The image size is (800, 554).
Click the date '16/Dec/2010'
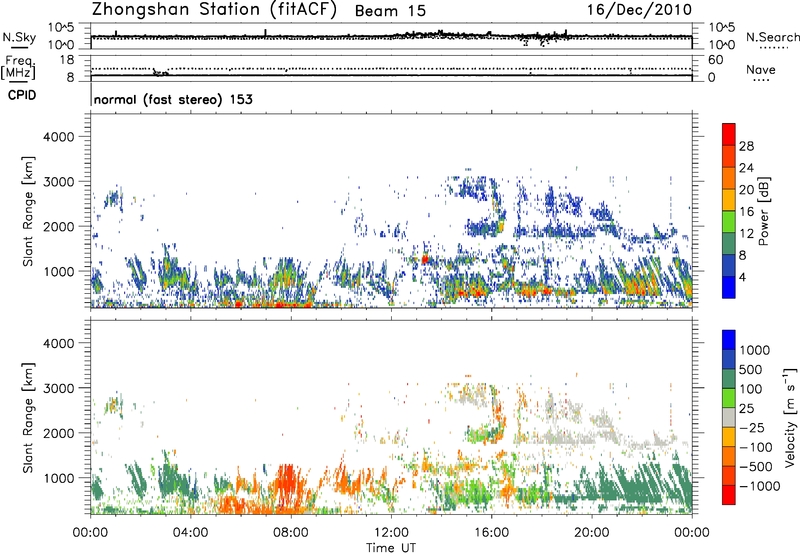[x=639, y=9]
